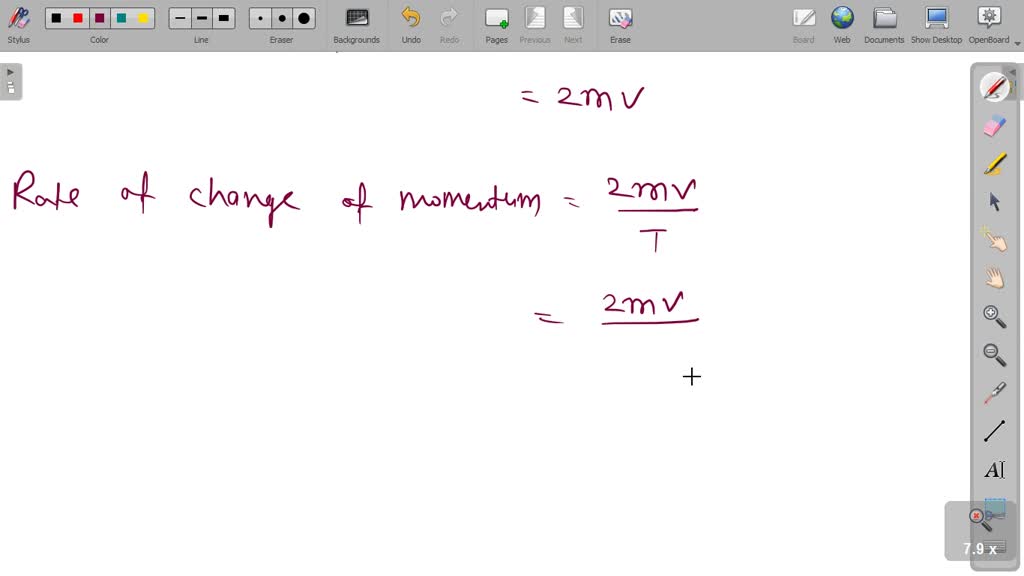The height and width of the screenshot is (576, 1024).
Task: Open the OpenBoard menu
Action: [989, 25]
